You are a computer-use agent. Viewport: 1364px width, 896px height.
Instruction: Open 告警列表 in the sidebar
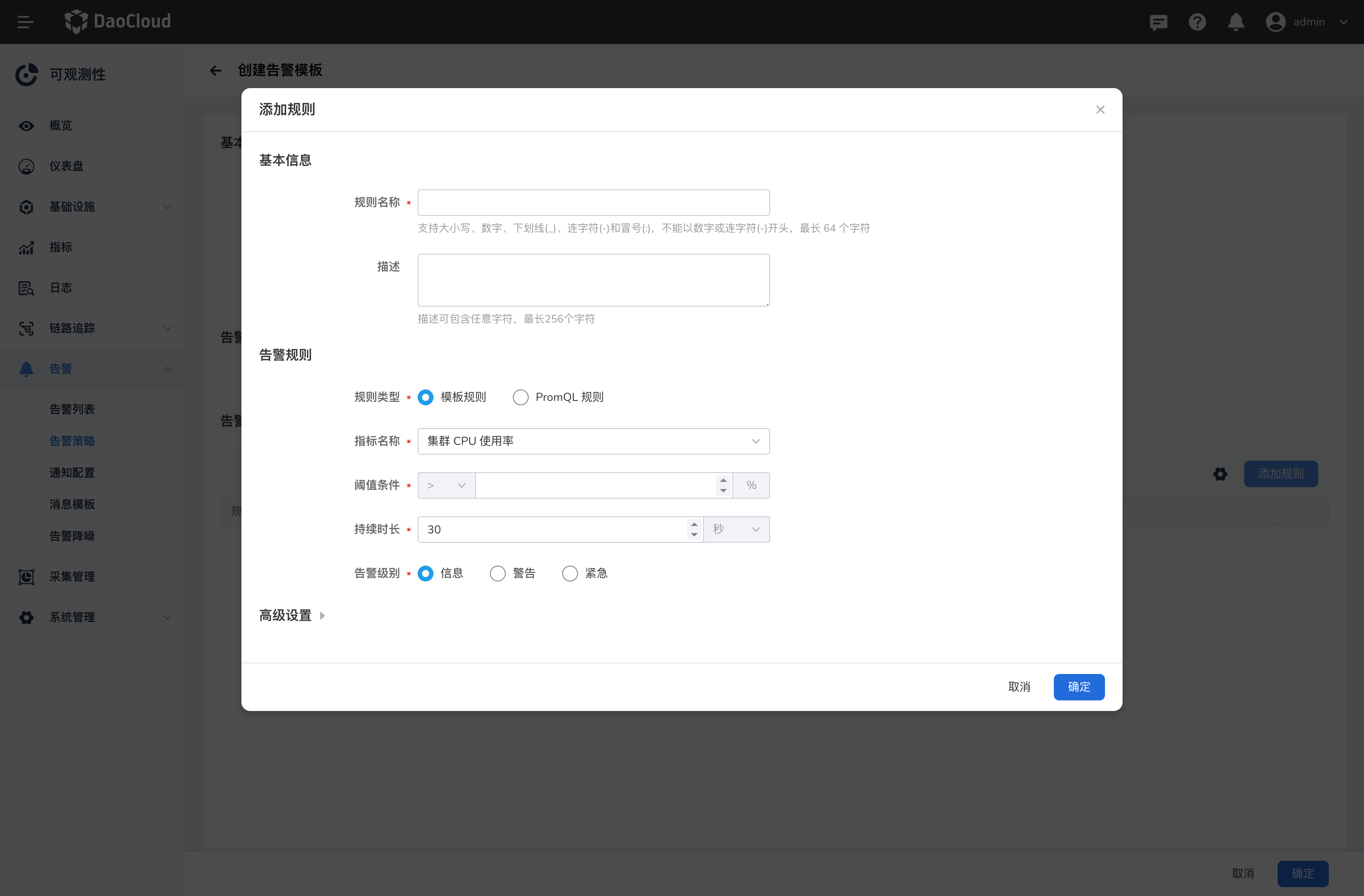[72, 409]
